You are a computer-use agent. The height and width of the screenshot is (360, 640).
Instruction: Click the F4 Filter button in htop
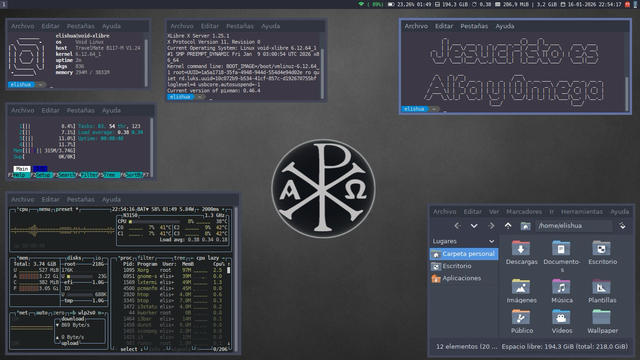(x=87, y=175)
